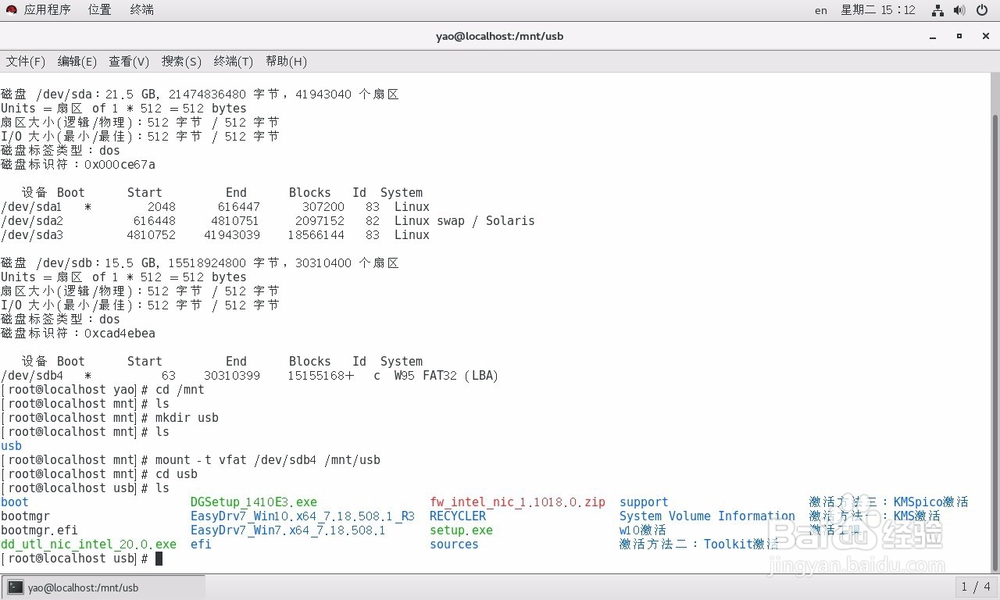Screen dimensions: 1000x600
Task: Maximize the terminal window
Action: tap(959, 36)
